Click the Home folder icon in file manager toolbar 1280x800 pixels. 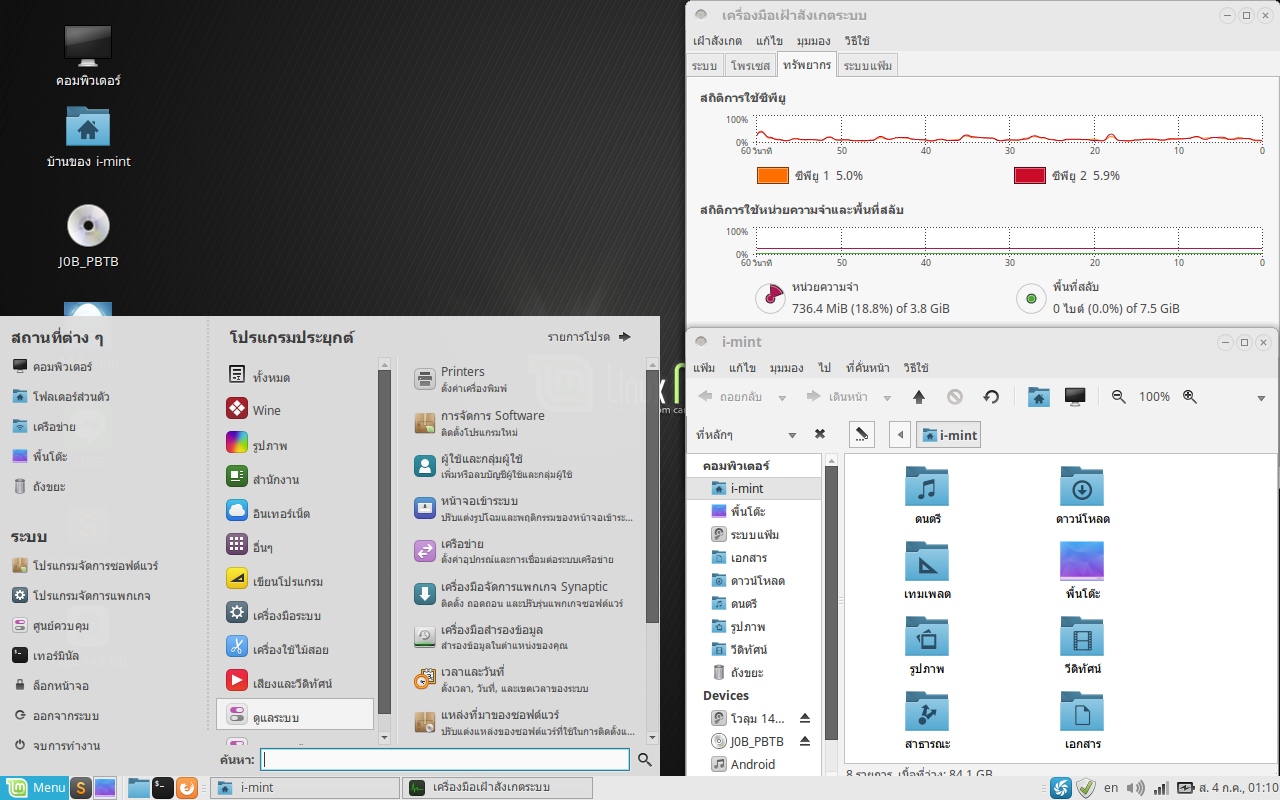1039,397
